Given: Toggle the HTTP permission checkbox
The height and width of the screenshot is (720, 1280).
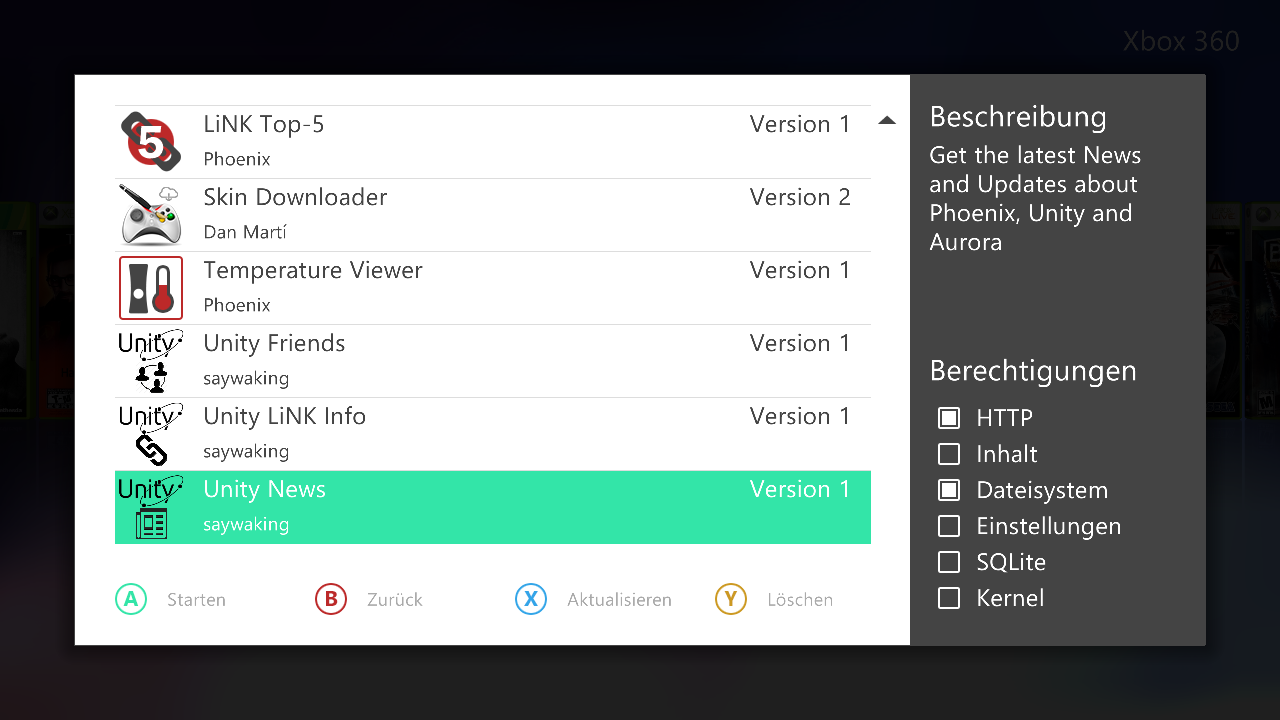Looking at the screenshot, I should [949, 418].
